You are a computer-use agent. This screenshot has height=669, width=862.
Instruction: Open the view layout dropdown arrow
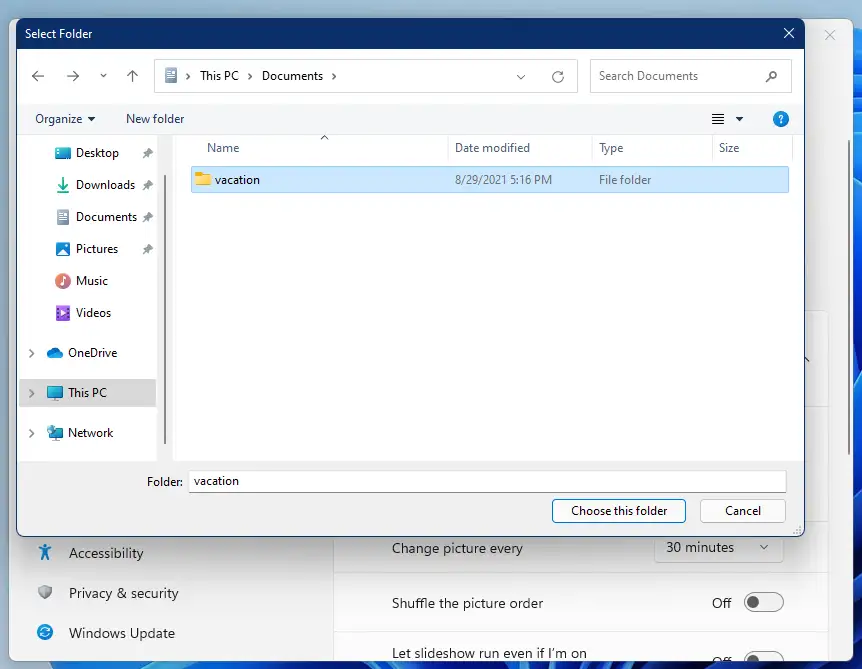click(742, 119)
